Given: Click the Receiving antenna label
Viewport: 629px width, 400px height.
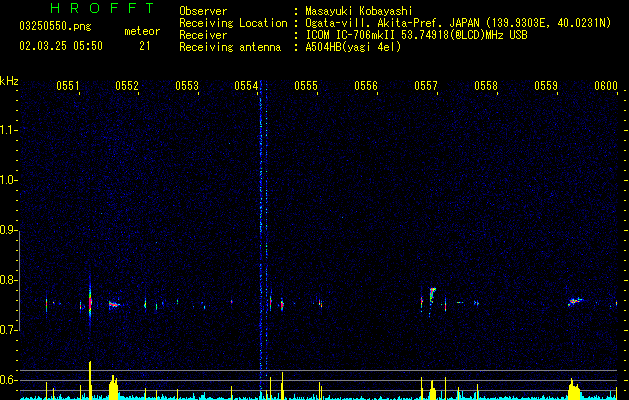Looking at the screenshot, I should [x=230, y=47].
